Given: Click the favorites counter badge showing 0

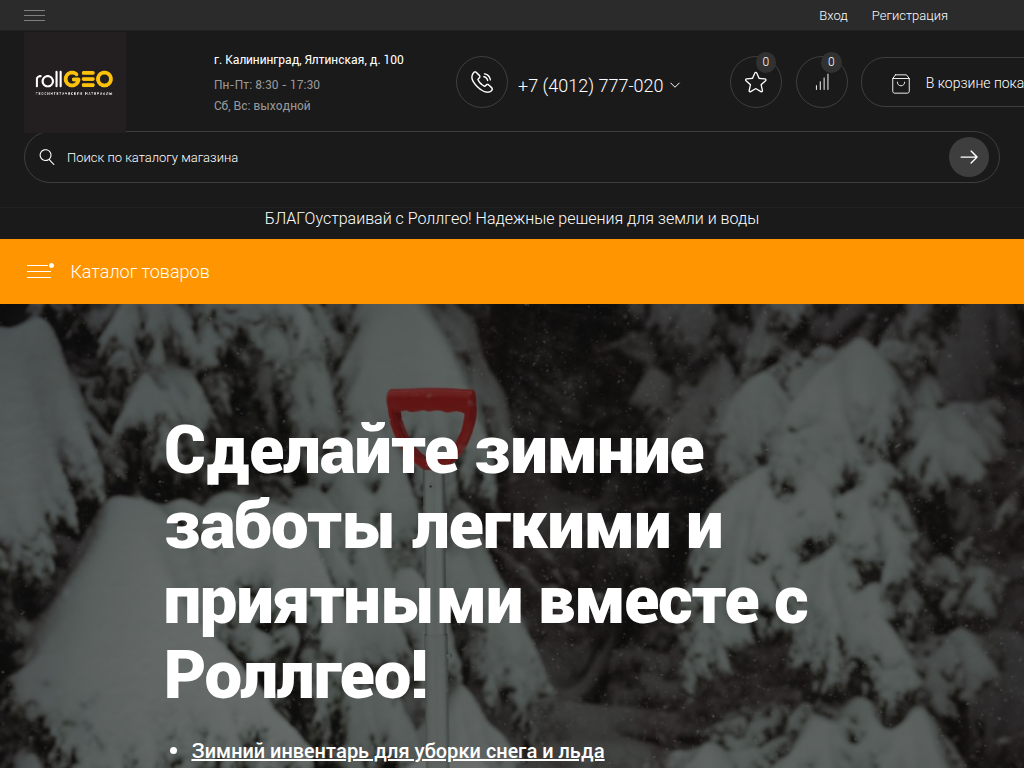Looking at the screenshot, I should point(765,61).
